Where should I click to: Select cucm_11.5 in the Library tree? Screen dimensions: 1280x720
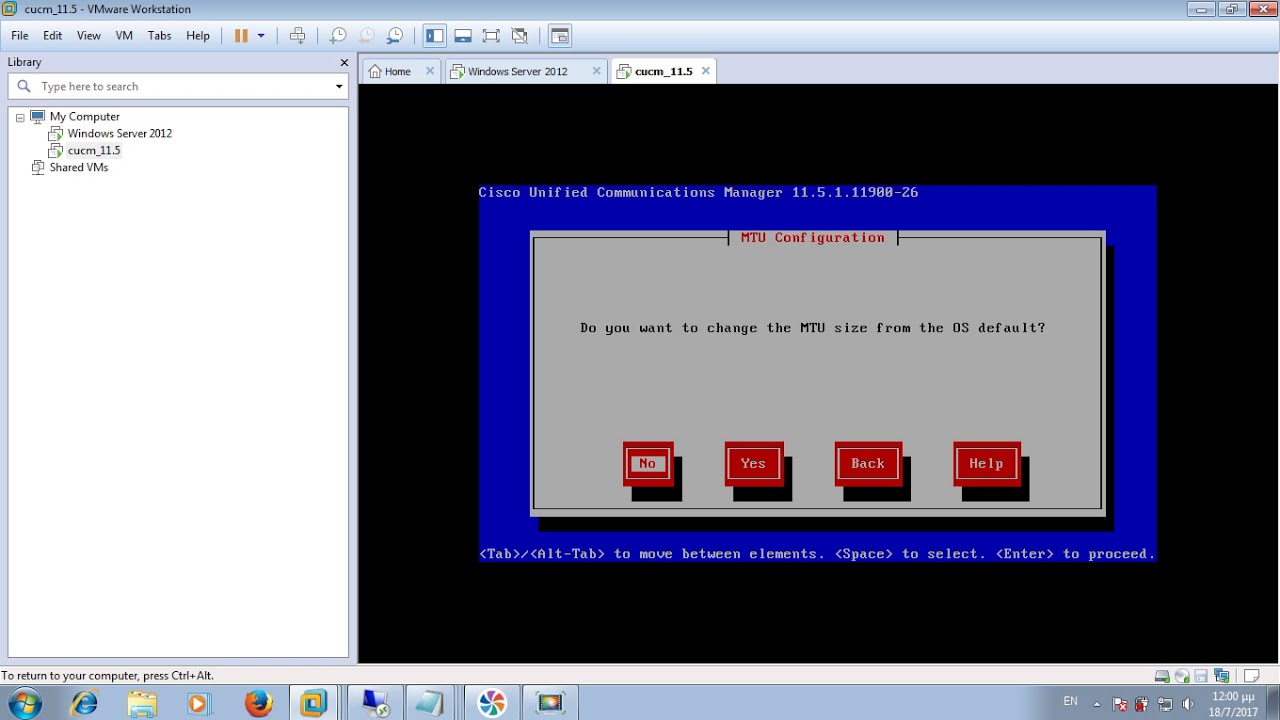click(93, 150)
